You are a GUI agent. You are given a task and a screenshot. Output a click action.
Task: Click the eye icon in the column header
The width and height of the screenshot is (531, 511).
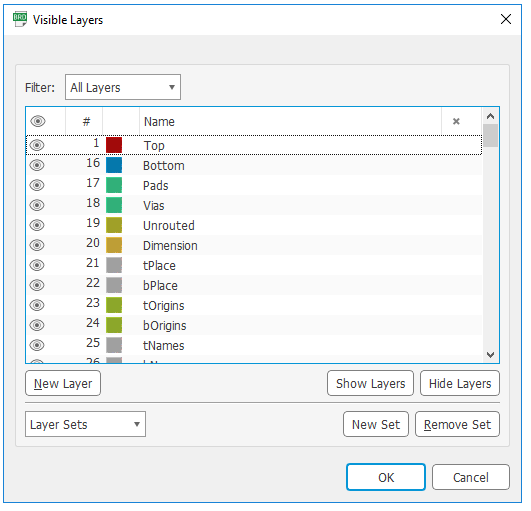[38, 122]
